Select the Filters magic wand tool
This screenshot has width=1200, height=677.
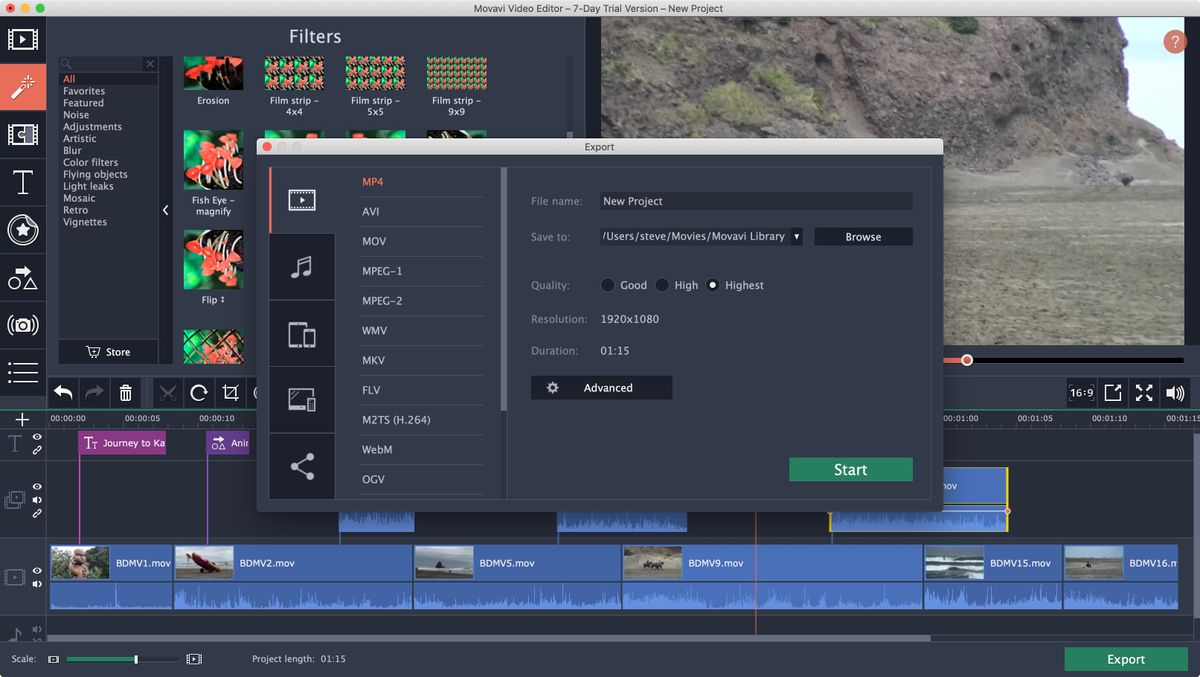click(22, 86)
